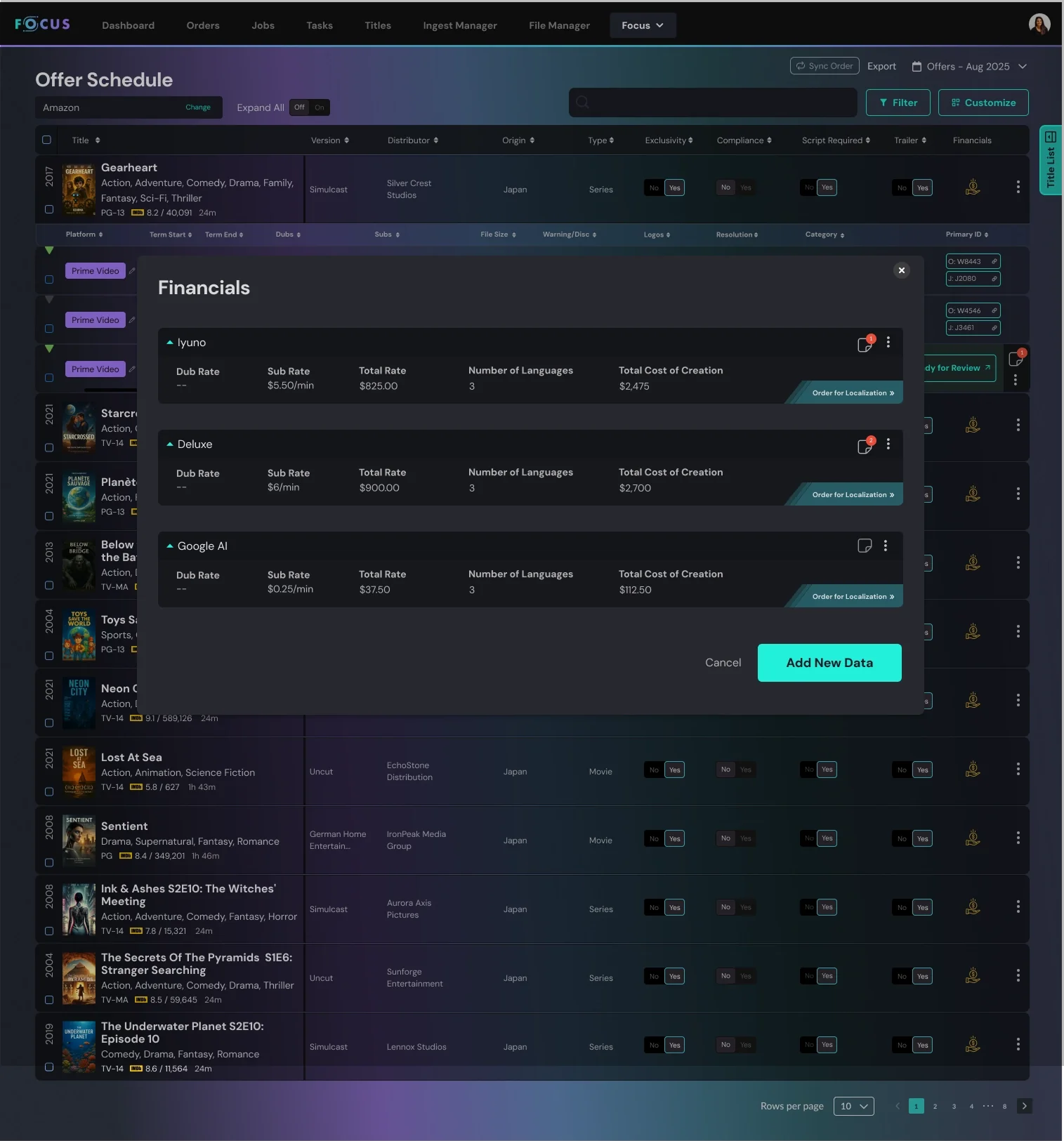Go to Ingest Manager tab
Viewport: 1064px width, 1141px height.
click(x=459, y=25)
